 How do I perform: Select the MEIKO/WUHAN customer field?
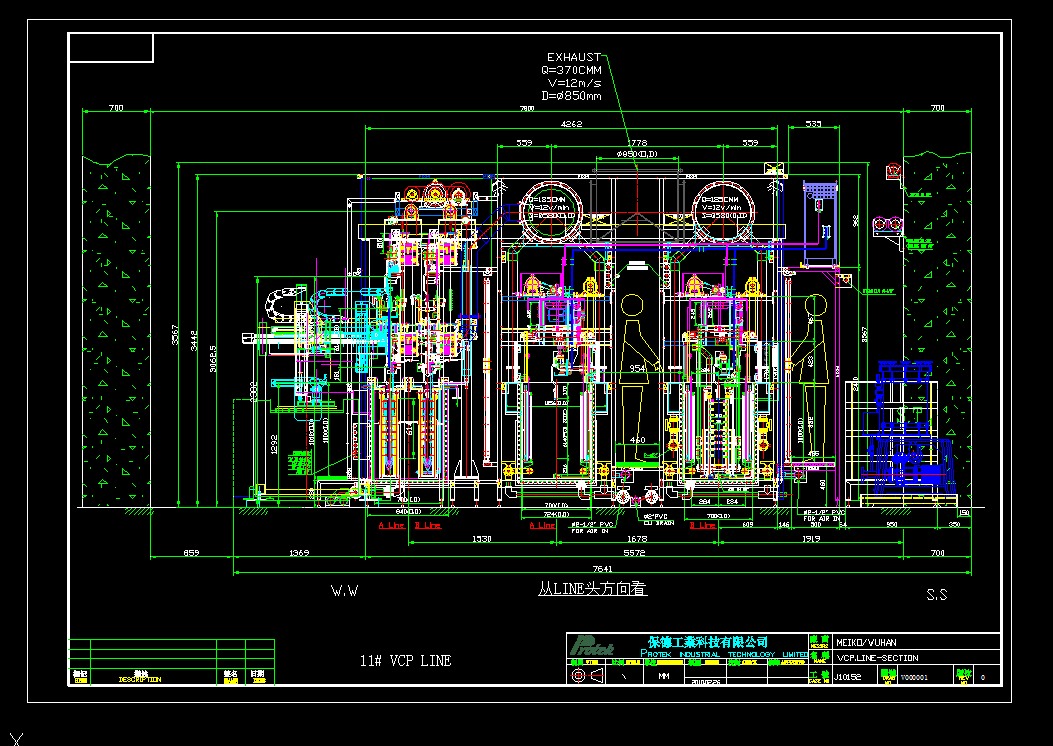866,642
